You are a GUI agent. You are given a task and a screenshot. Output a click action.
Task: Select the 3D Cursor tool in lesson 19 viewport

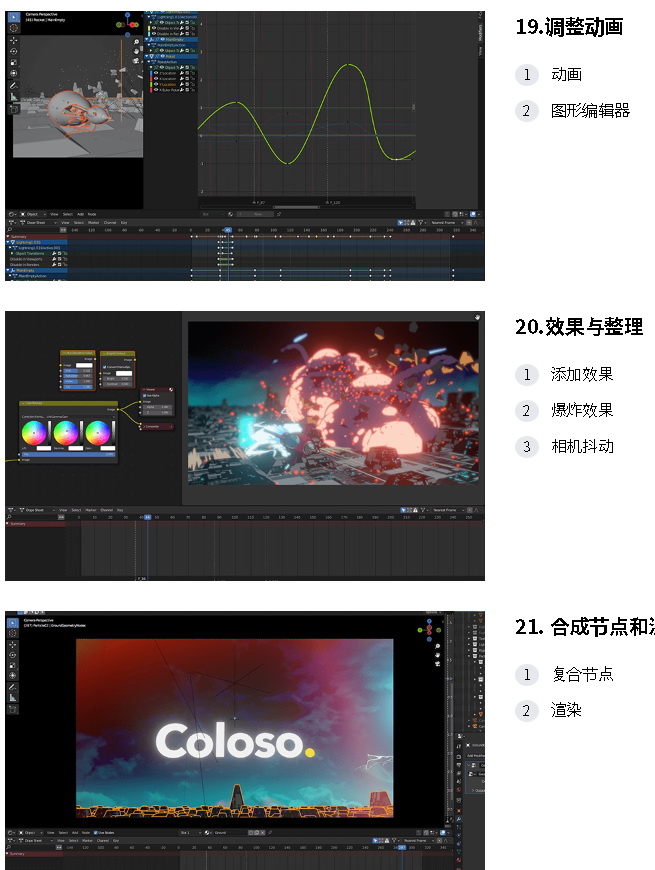(x=13, y=28)
